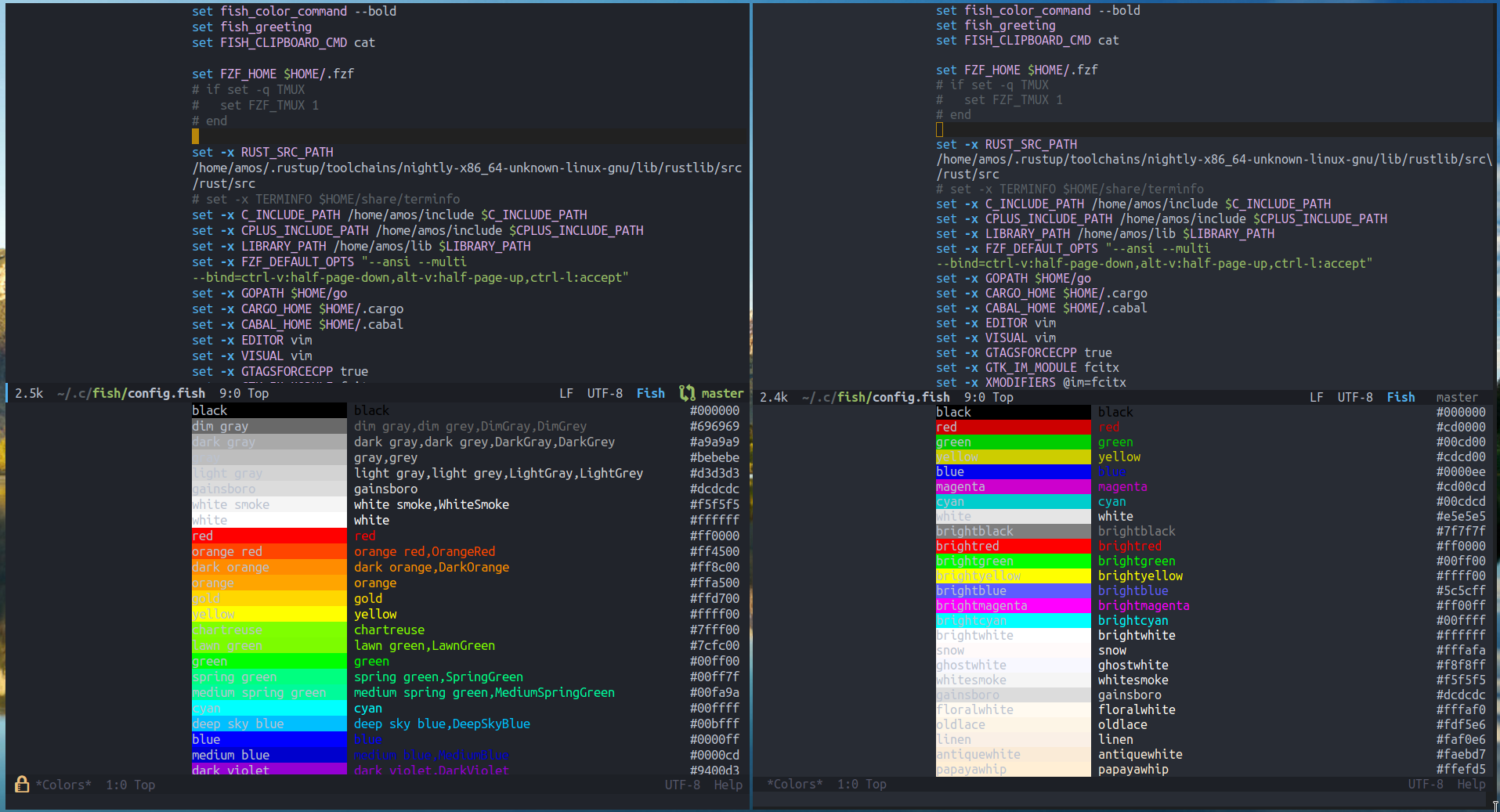
Task: Select the dim gray swatch in the left list
Action: click(x=269, y=426)
